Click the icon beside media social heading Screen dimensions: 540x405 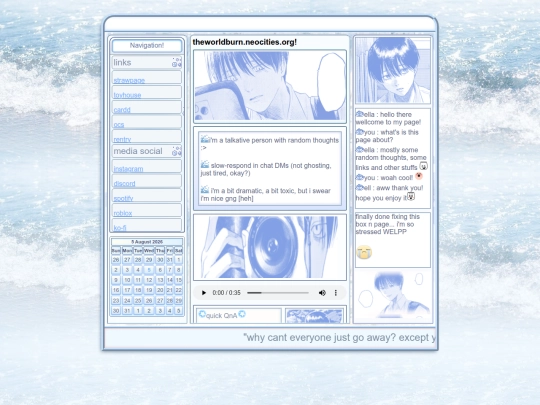point(177,151)
